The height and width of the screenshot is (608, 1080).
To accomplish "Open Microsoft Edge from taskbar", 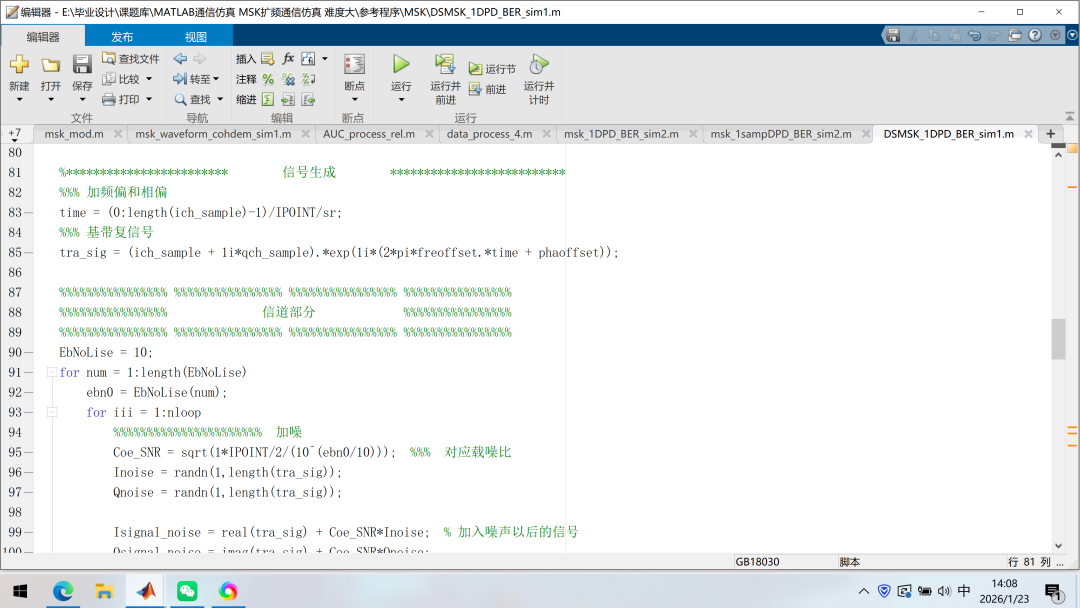I will (63, 591).
